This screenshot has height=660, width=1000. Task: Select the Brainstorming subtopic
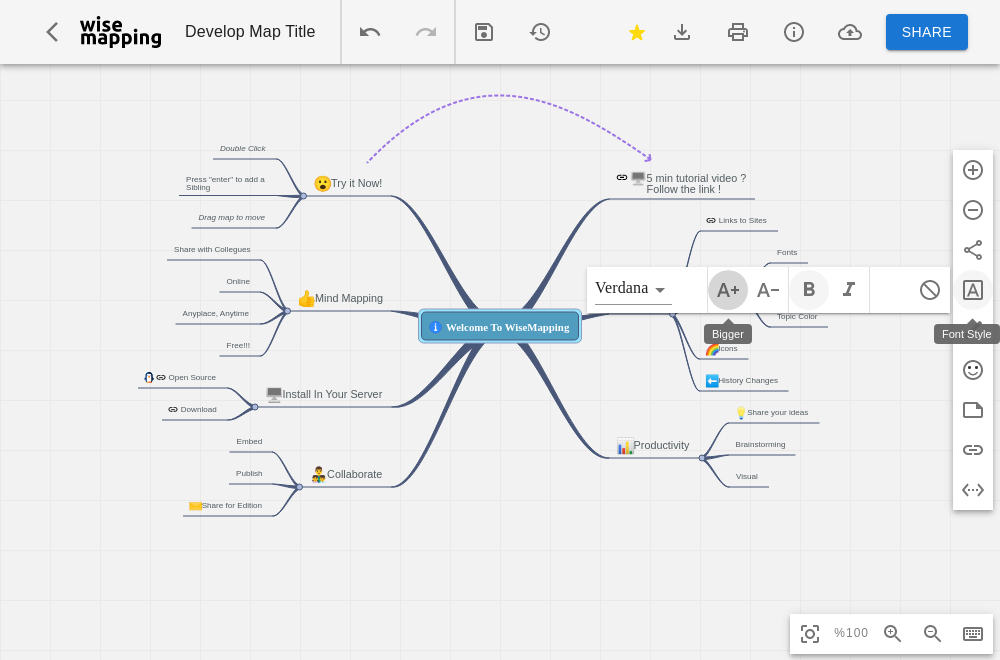click(760, 444)
